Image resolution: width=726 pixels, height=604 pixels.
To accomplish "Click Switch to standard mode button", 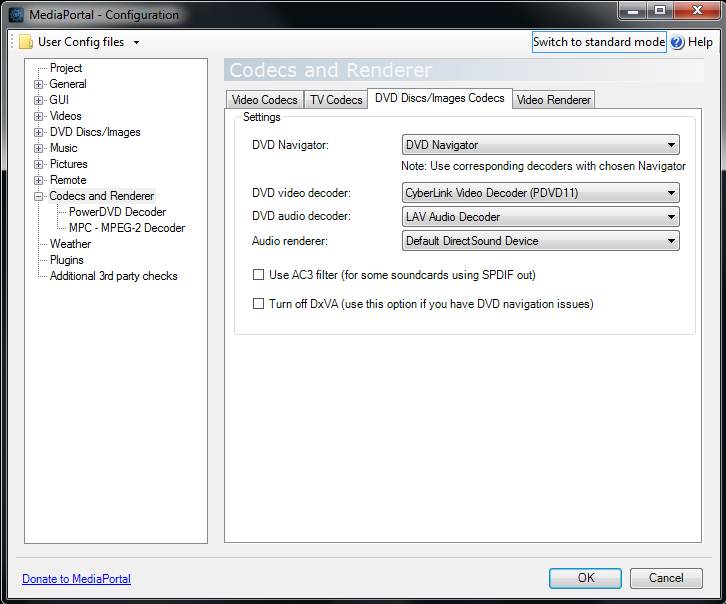I will coord(599,42).
